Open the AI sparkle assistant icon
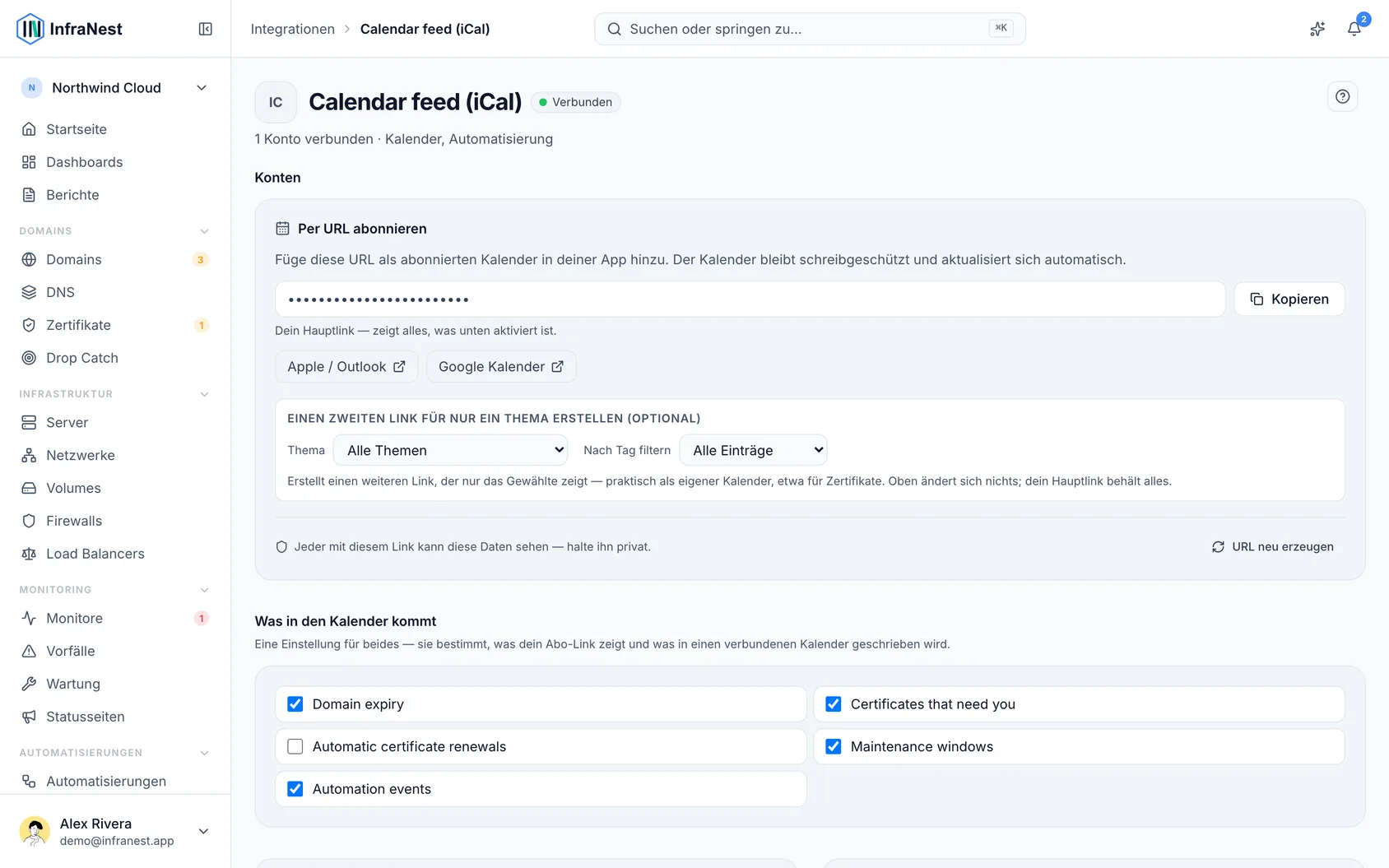Image resolution: width=1389 pixels, height=868 pixels. pyautogui.click(x=1317, y=29)
